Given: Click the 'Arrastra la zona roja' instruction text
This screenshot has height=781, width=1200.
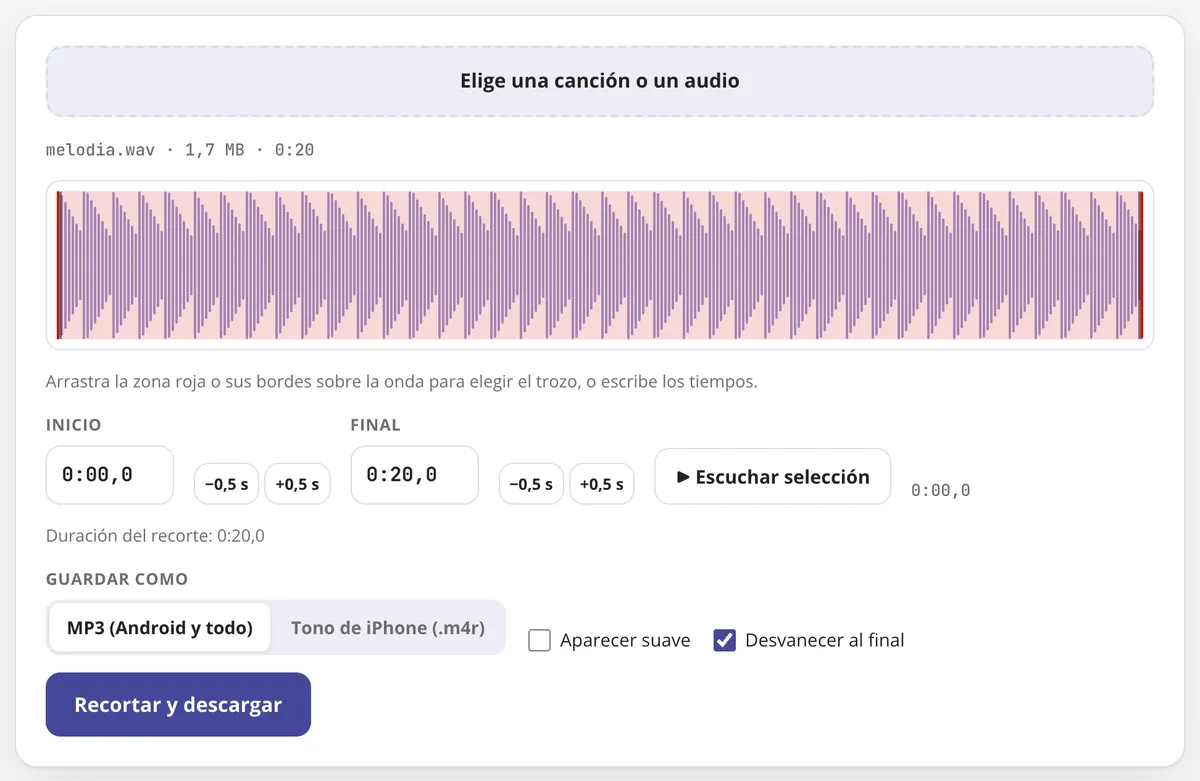Looking at the screenshot, I should [x=402, y=382].
